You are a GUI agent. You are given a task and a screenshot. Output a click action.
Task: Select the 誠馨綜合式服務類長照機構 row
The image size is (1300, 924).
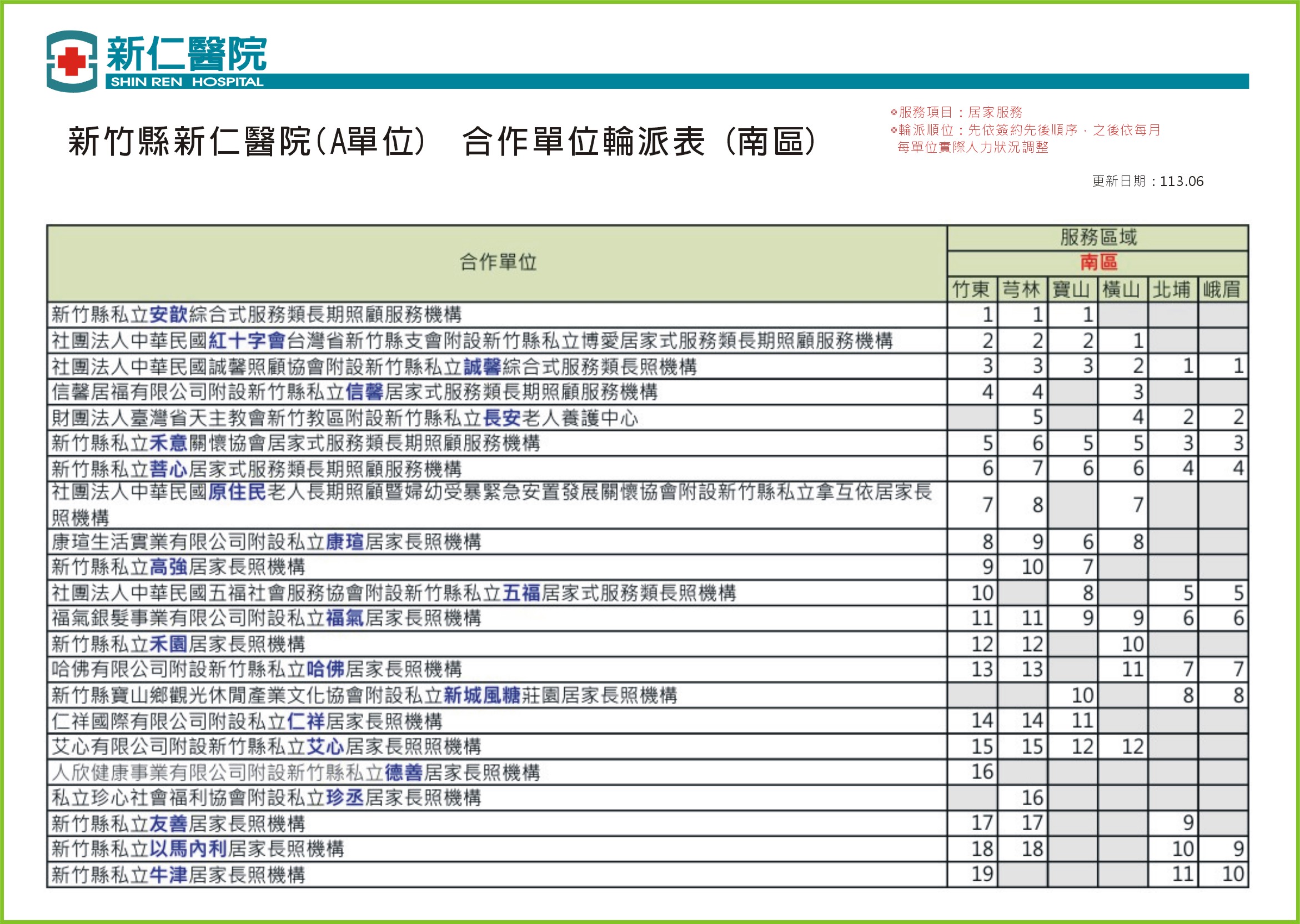click(648, 366)
